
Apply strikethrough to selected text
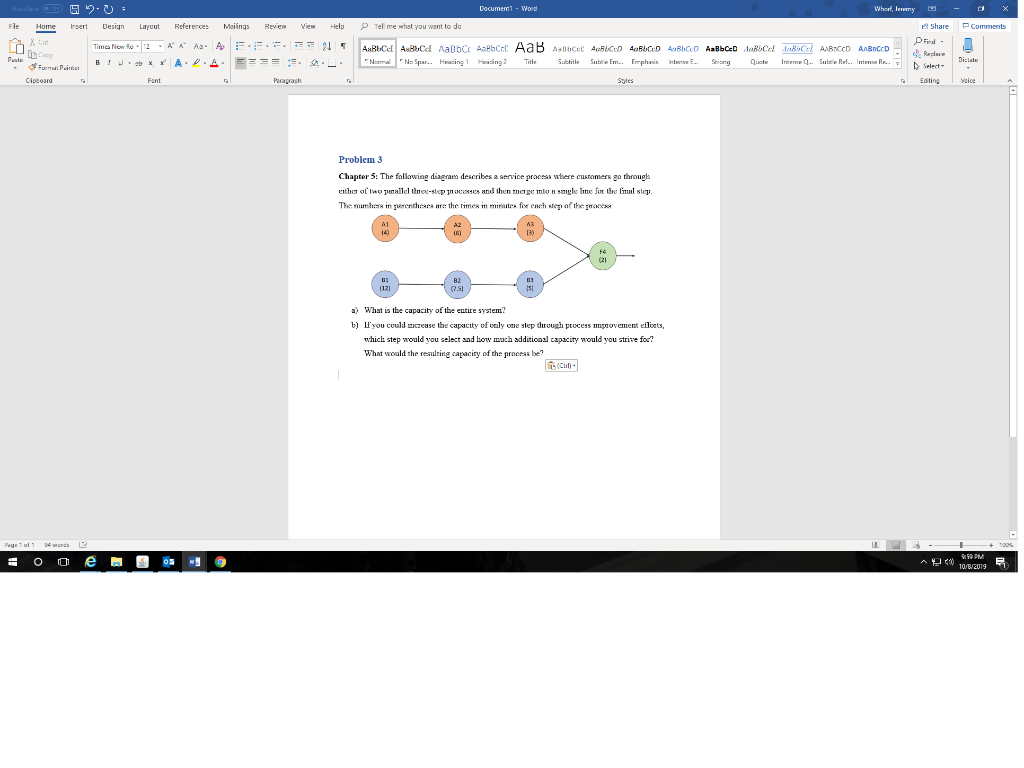(138, 62)
